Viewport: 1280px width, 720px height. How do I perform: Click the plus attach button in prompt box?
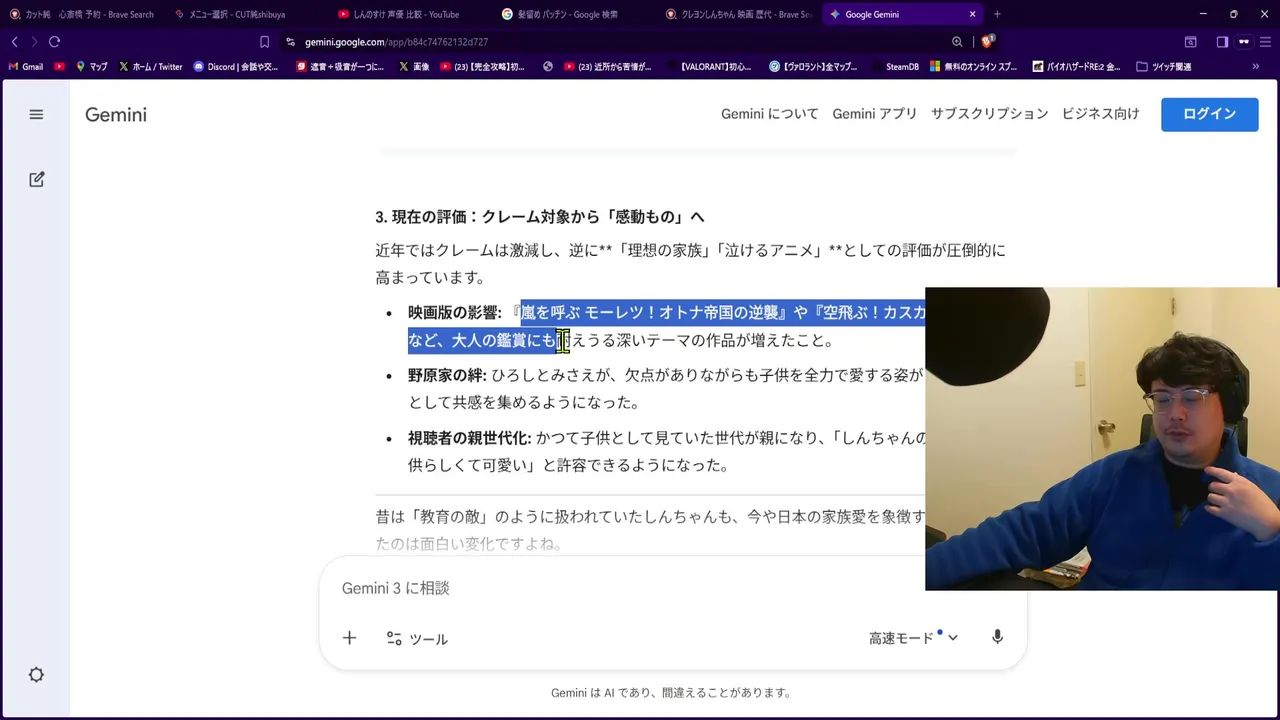coord(349,638)
